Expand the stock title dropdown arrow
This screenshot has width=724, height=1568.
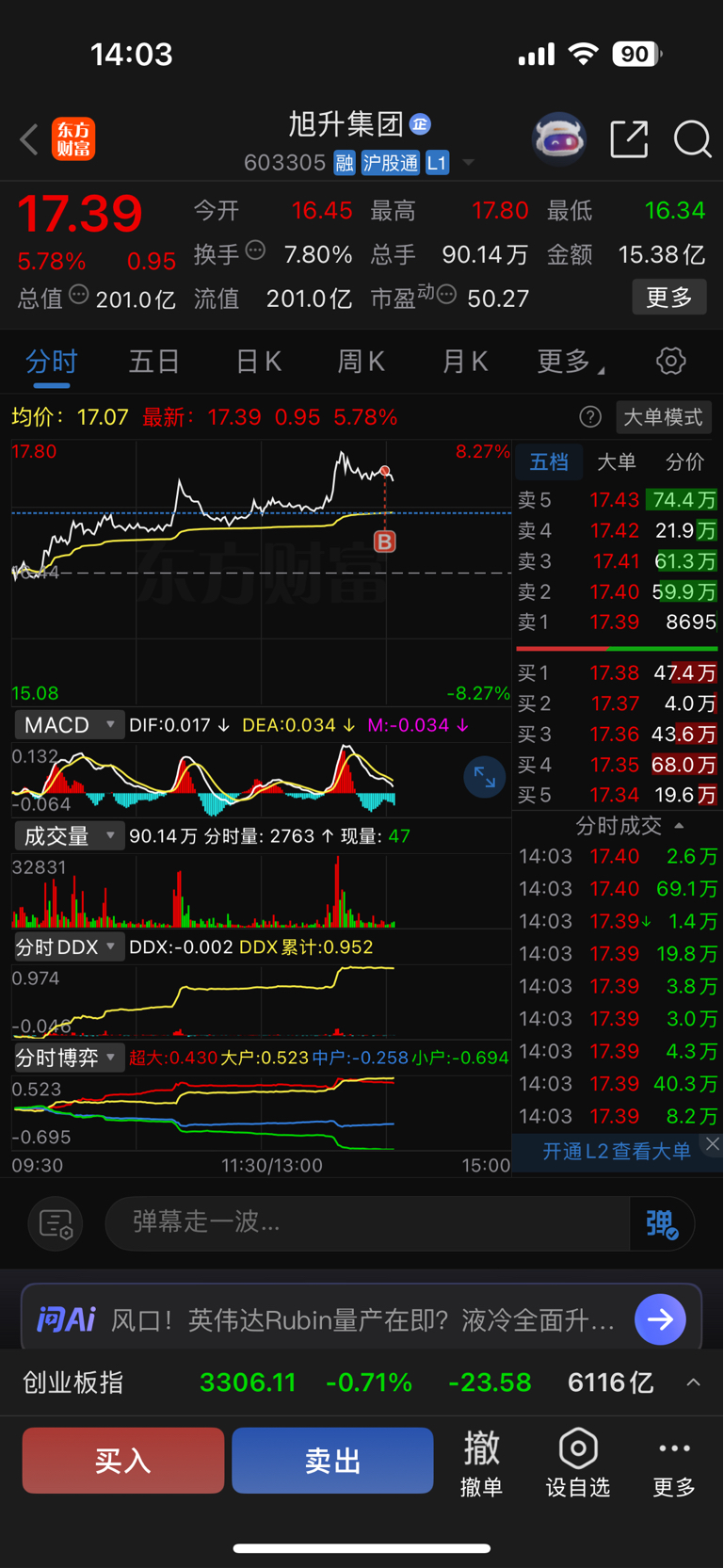point(468,163)
